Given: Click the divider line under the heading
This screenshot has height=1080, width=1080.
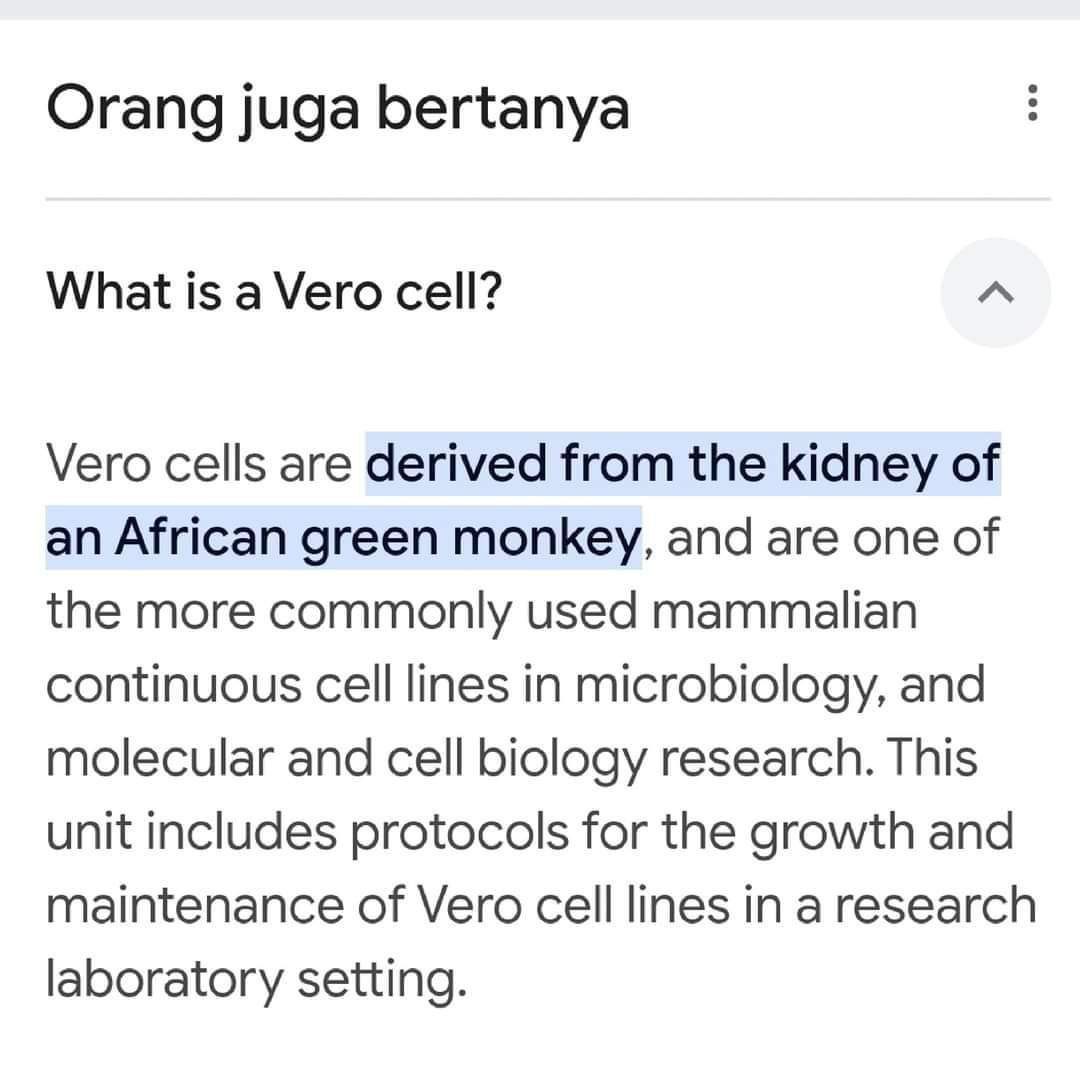Looking at the screenshot, I should click(548, 199).
